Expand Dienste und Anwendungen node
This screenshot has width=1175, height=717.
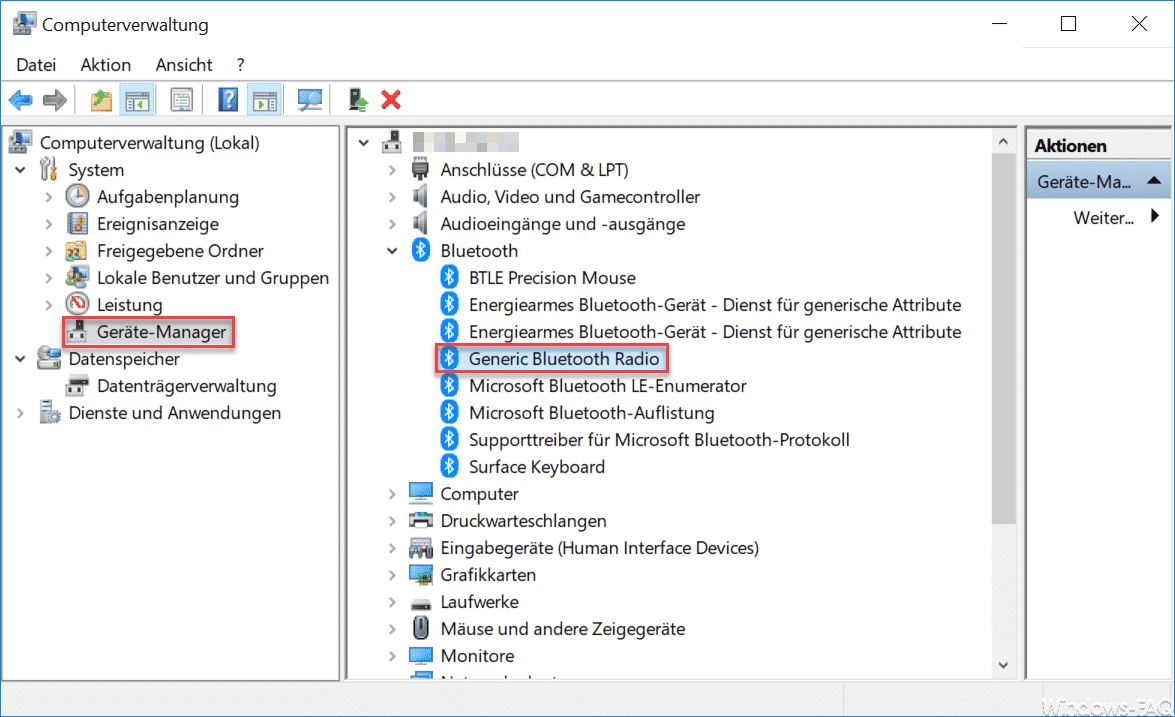tap(20, 413)
